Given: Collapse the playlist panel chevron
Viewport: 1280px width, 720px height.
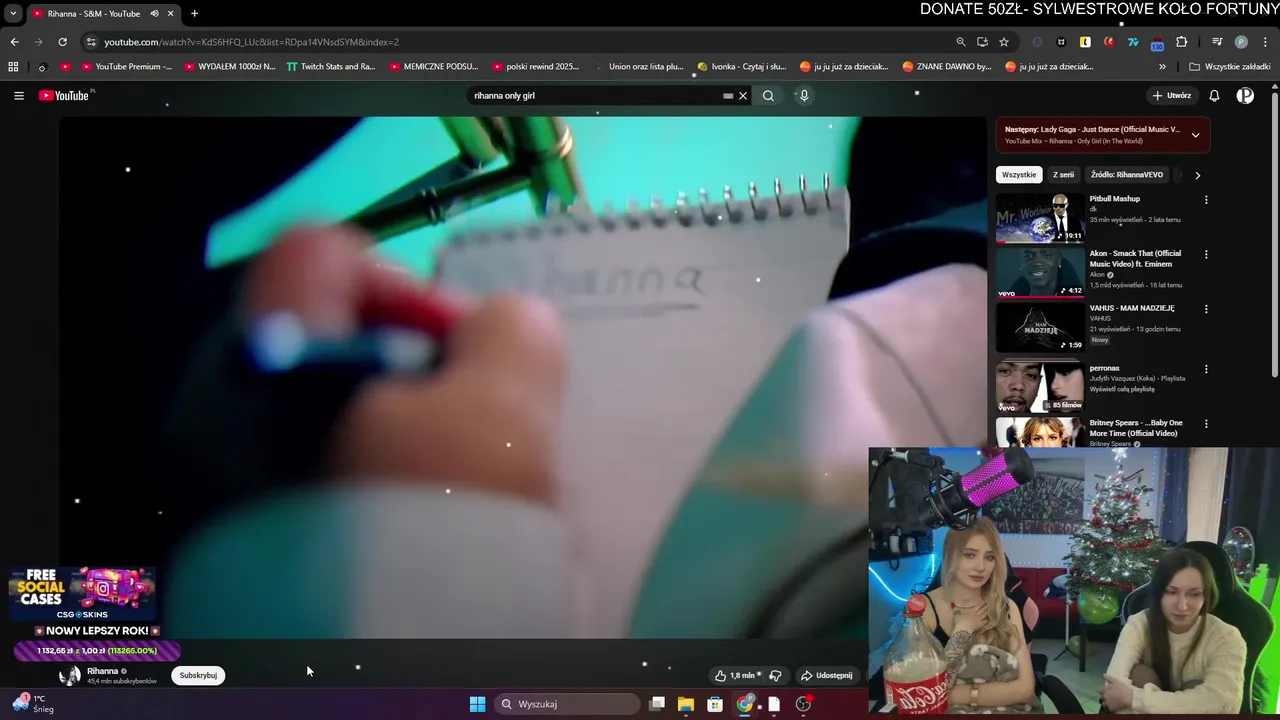Looking at the screenshot, I should (1195, 135).
